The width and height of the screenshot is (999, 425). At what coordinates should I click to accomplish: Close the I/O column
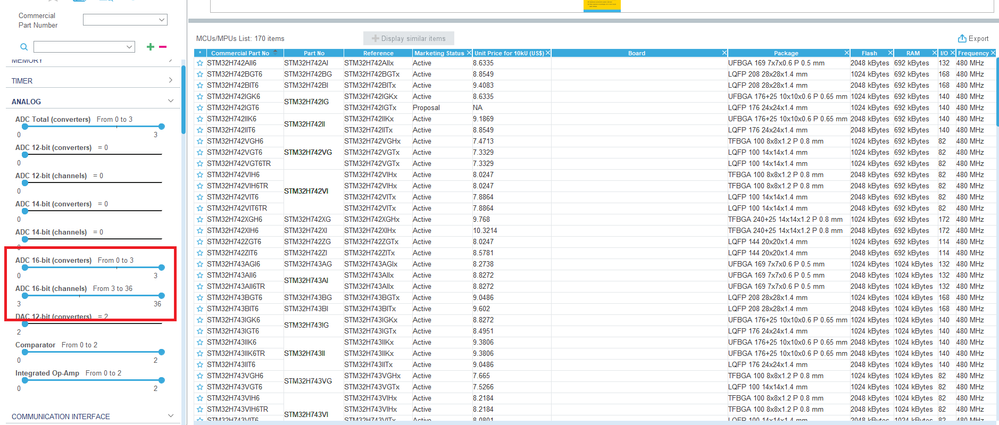tap(951, 53)
